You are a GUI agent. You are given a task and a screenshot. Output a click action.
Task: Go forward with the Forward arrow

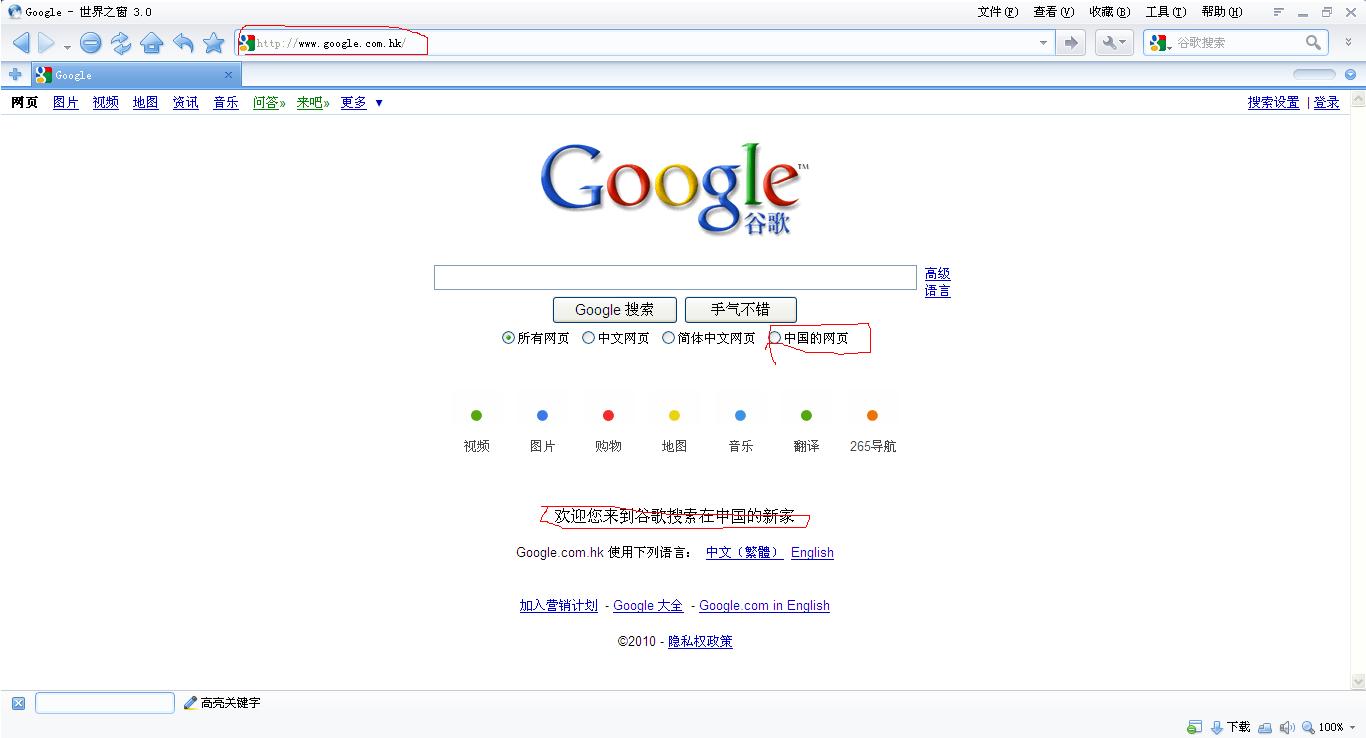point(46,43)
